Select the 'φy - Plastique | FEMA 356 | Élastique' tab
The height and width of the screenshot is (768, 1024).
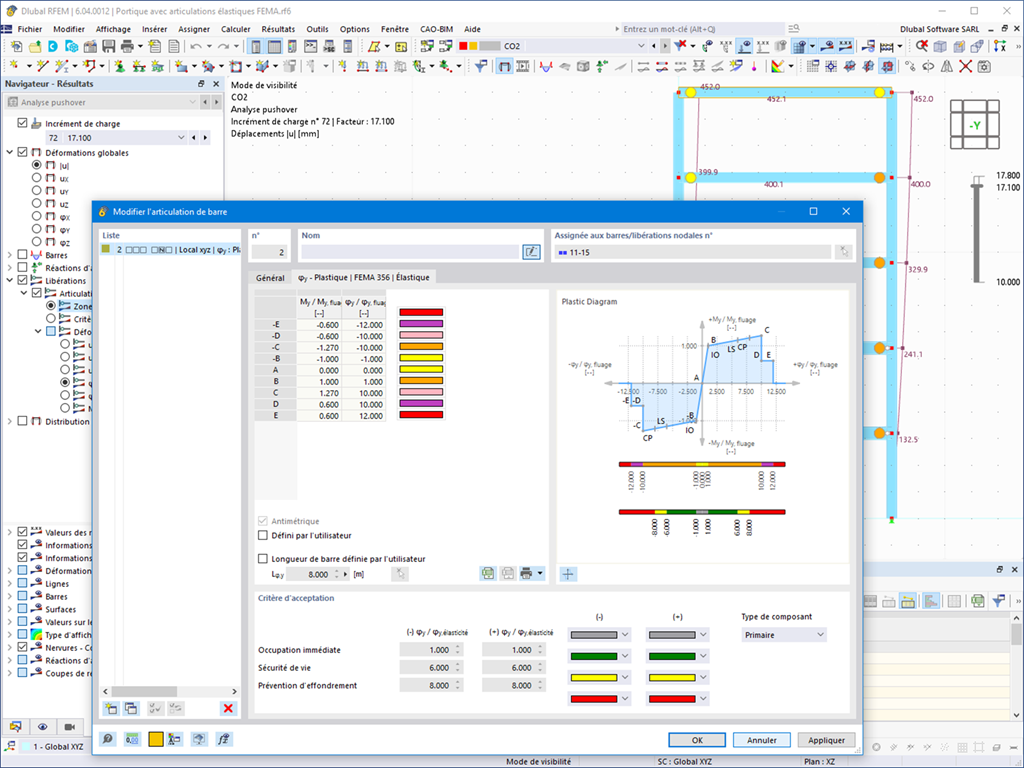tap(364, 278)
